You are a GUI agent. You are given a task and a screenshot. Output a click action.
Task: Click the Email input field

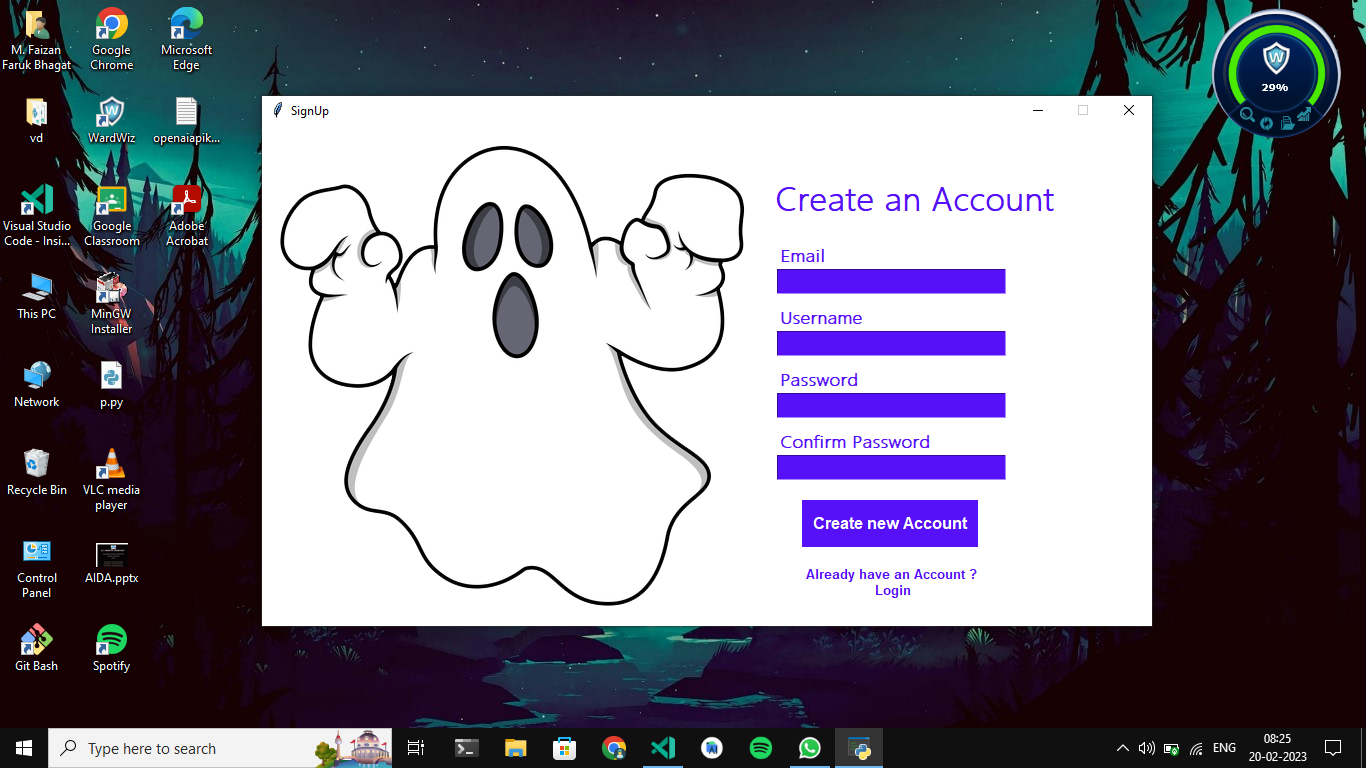tap(891, 281)
